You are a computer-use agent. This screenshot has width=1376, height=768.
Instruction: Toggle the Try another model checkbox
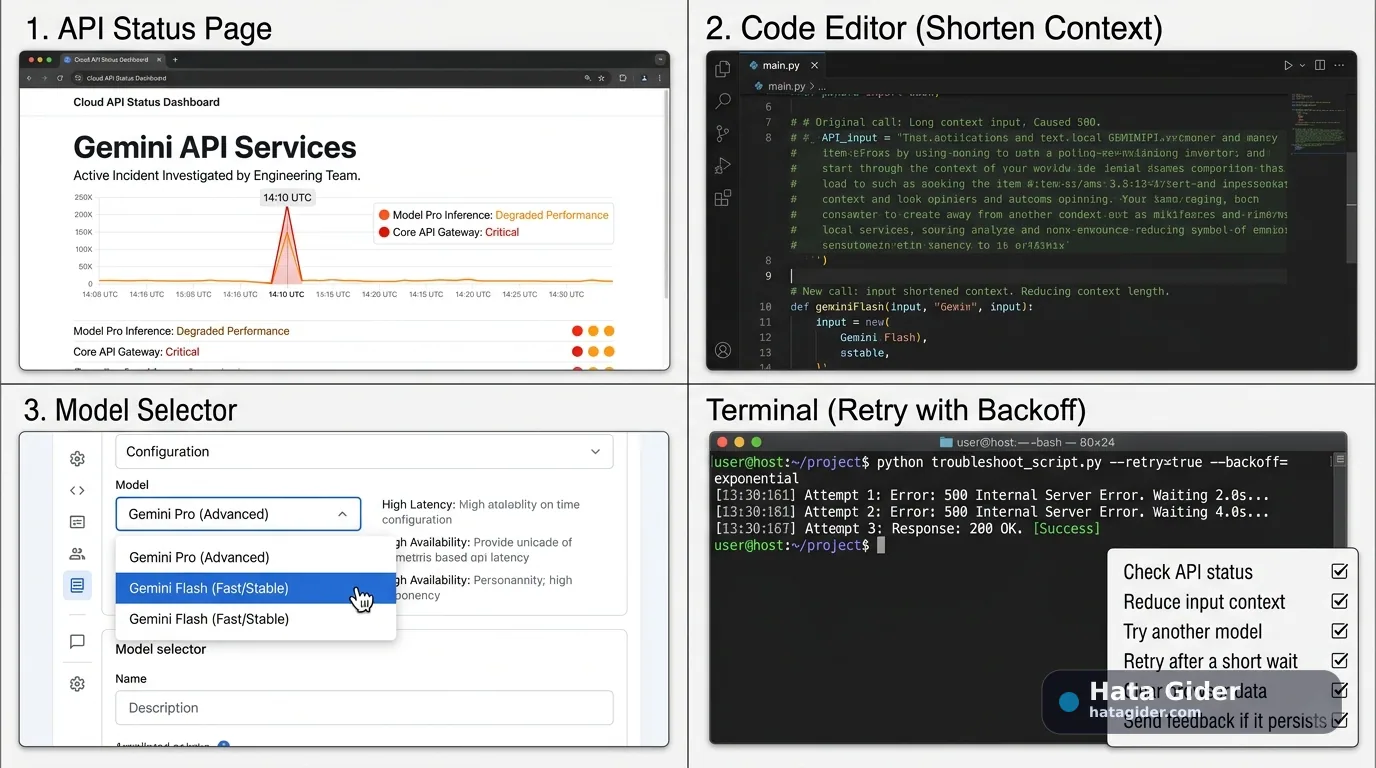click(1339, 632)
